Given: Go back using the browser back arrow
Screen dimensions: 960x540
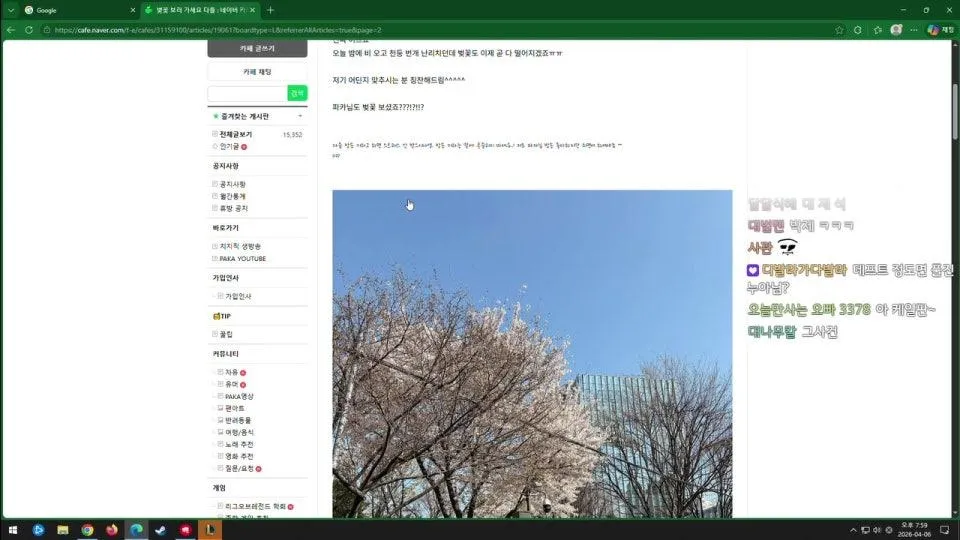Looking at the screenshot, I should click(x=11, y=30).
